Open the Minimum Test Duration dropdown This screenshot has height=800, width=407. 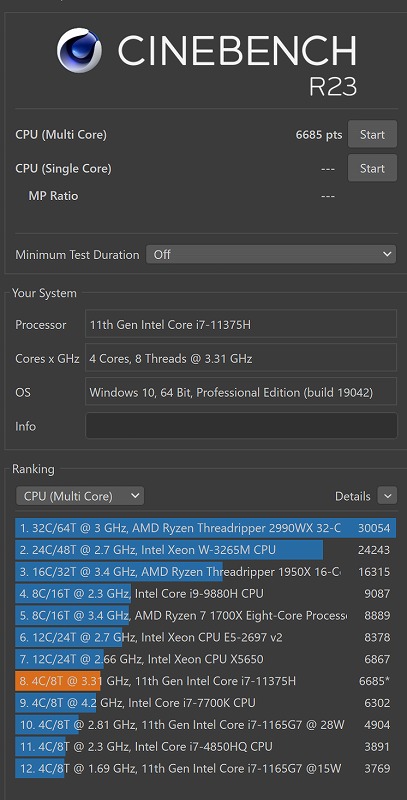tap(271, 254)
